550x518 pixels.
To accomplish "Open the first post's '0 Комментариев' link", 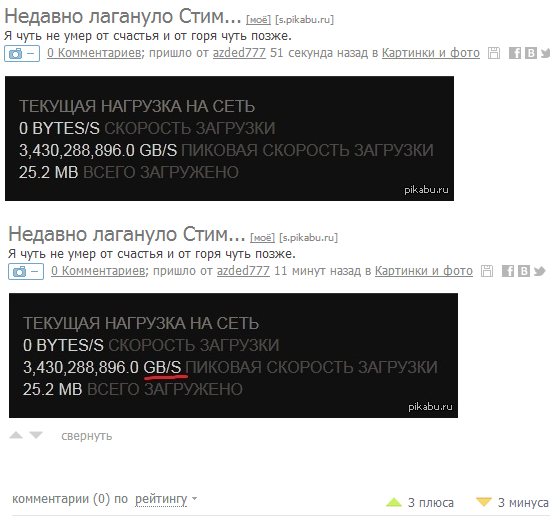I will point(94,53).
